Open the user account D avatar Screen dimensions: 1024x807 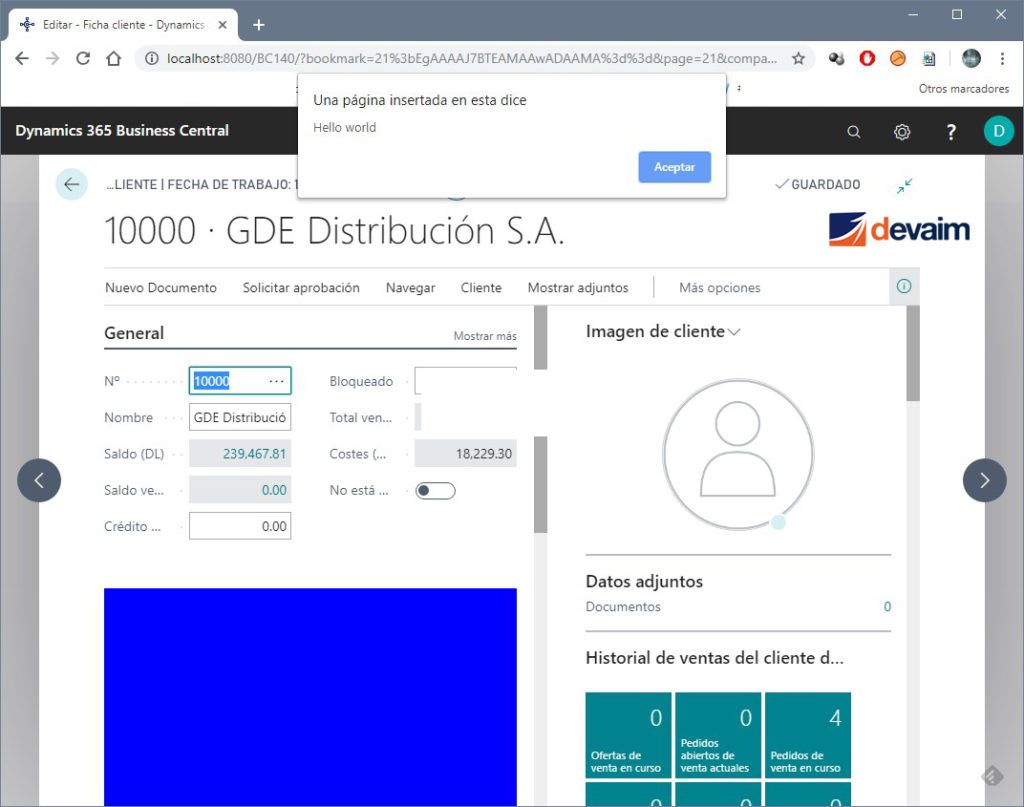point(999,131)
